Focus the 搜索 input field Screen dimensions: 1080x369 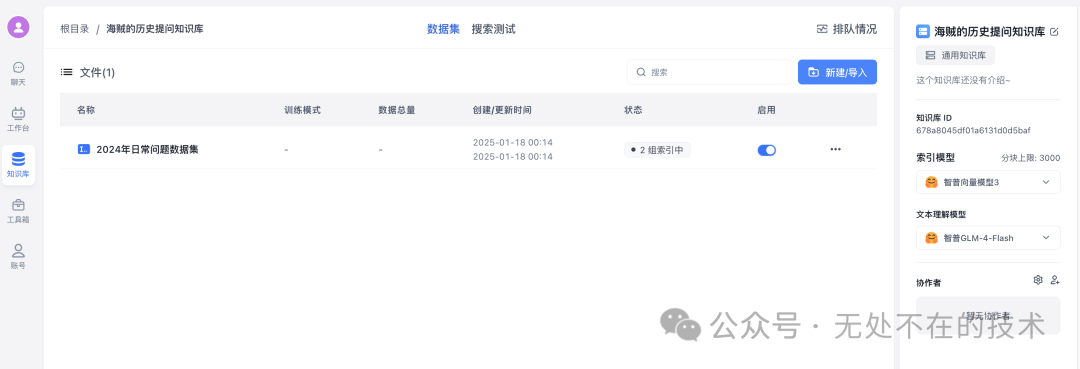pyautogui.click(x=709, y=72)
